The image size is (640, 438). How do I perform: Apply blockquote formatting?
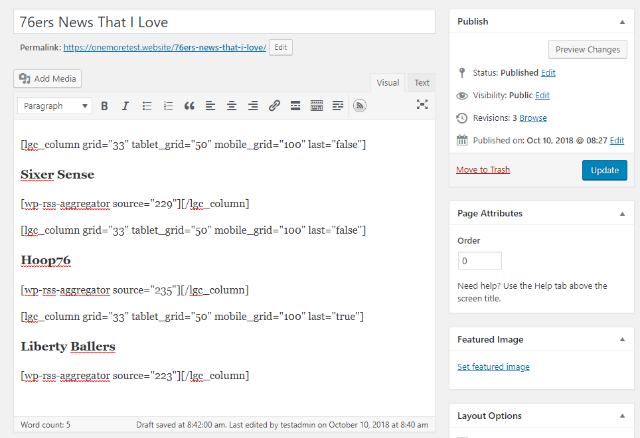(x=189, y=106)
